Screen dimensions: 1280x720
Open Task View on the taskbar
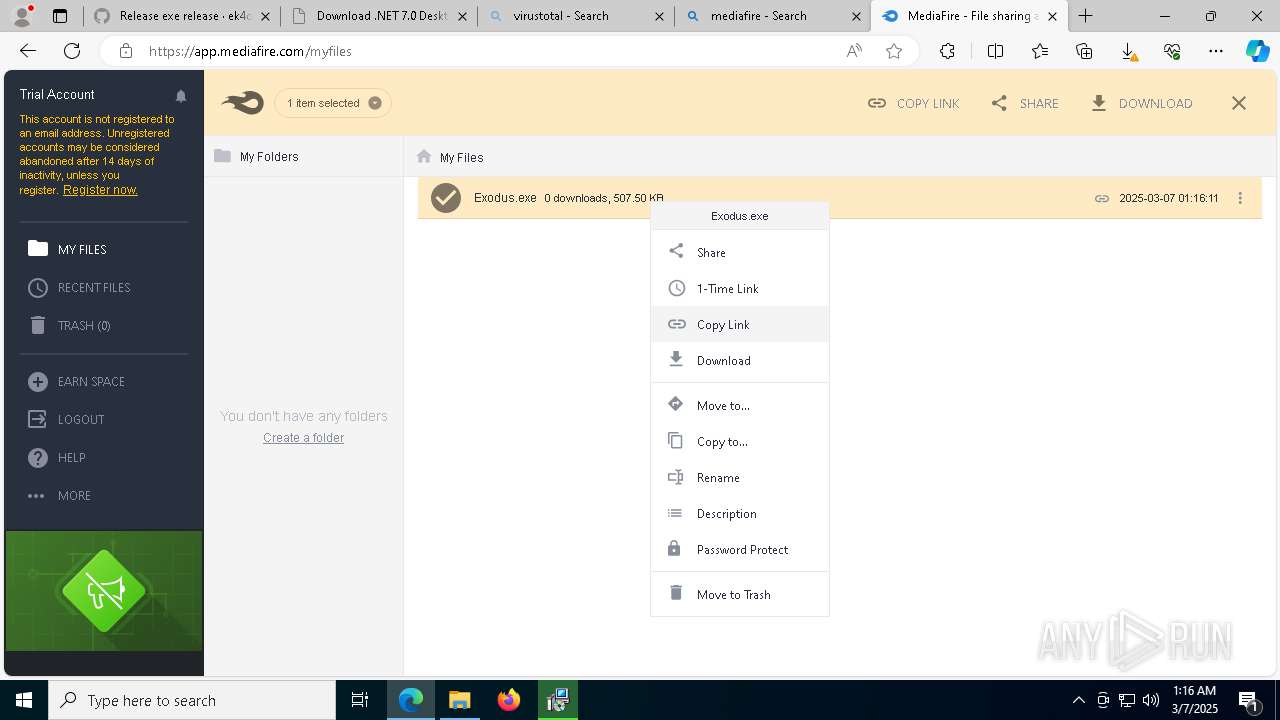tap(360, 700)
